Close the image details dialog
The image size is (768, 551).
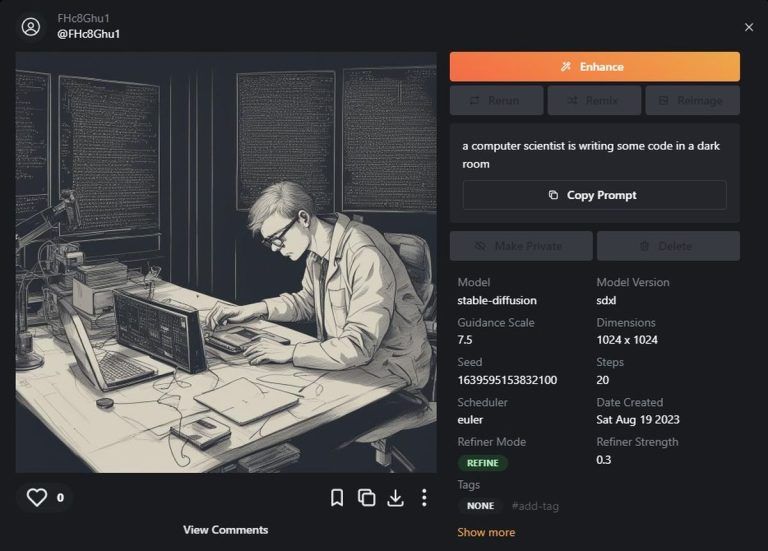(x=749, y=27)
